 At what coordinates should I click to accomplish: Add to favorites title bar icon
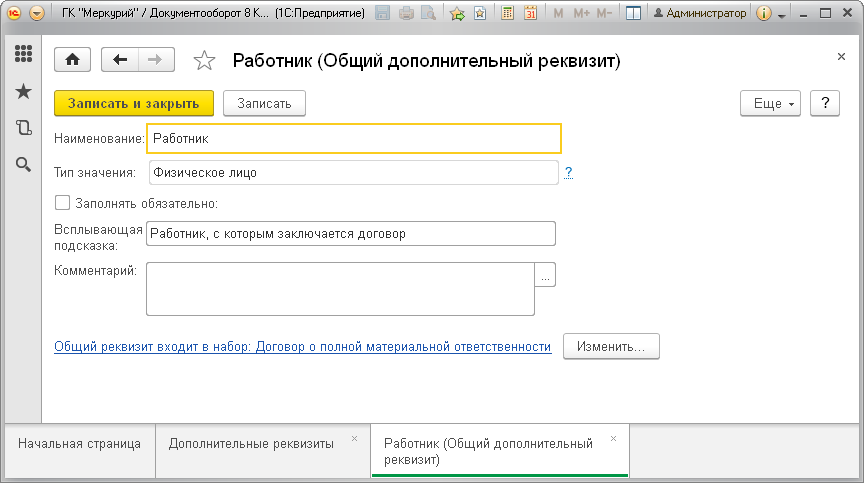[457, 13]
